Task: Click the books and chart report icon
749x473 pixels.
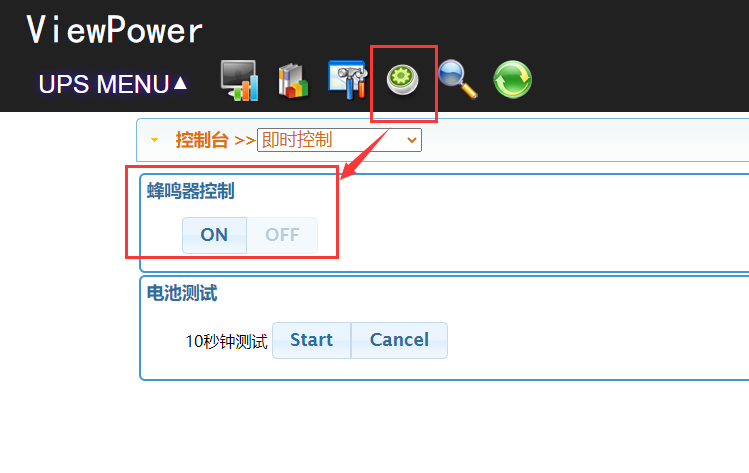Action: coord(293,81)
